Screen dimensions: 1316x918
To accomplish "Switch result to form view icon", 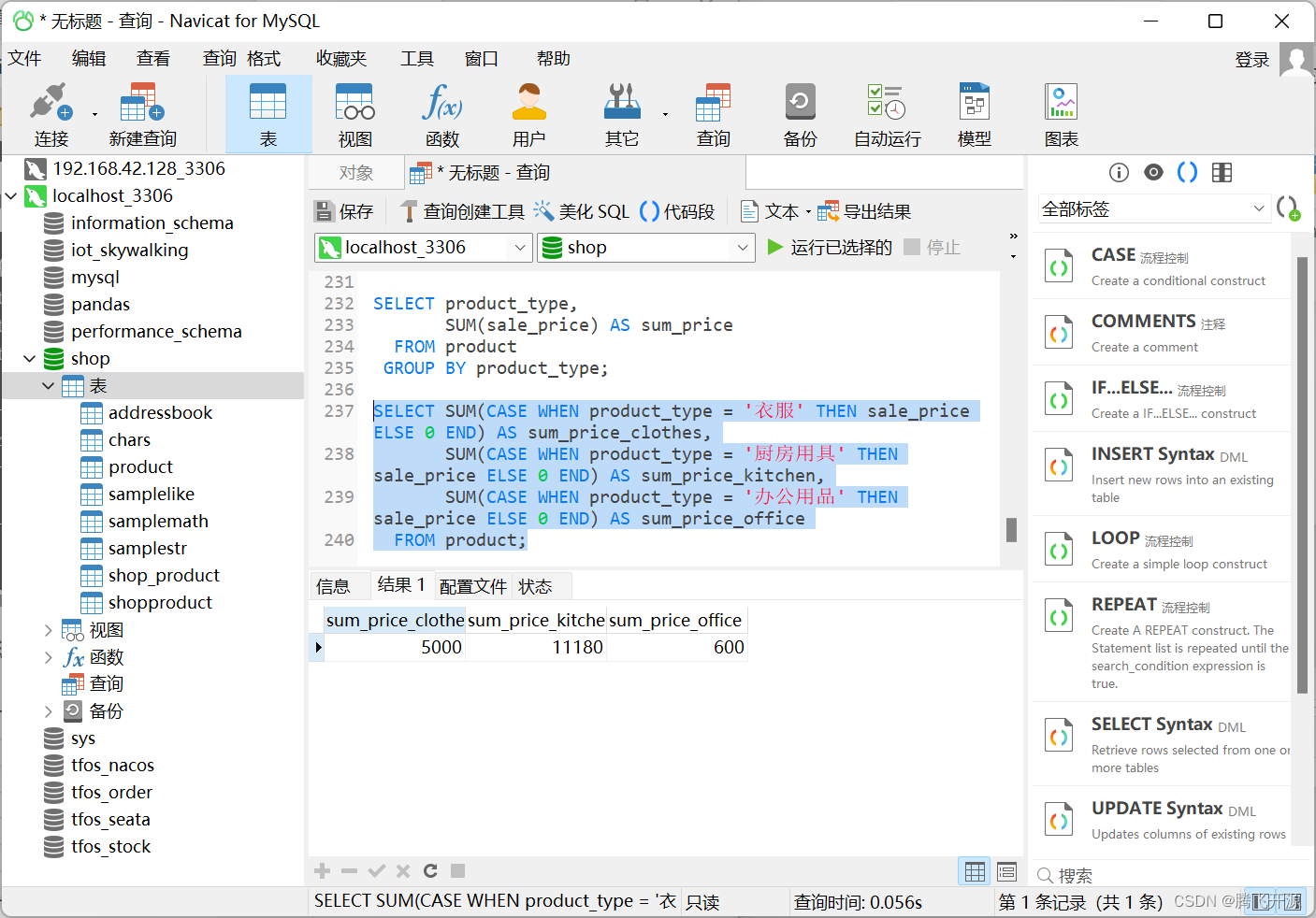I will [x=1006, y=871].
